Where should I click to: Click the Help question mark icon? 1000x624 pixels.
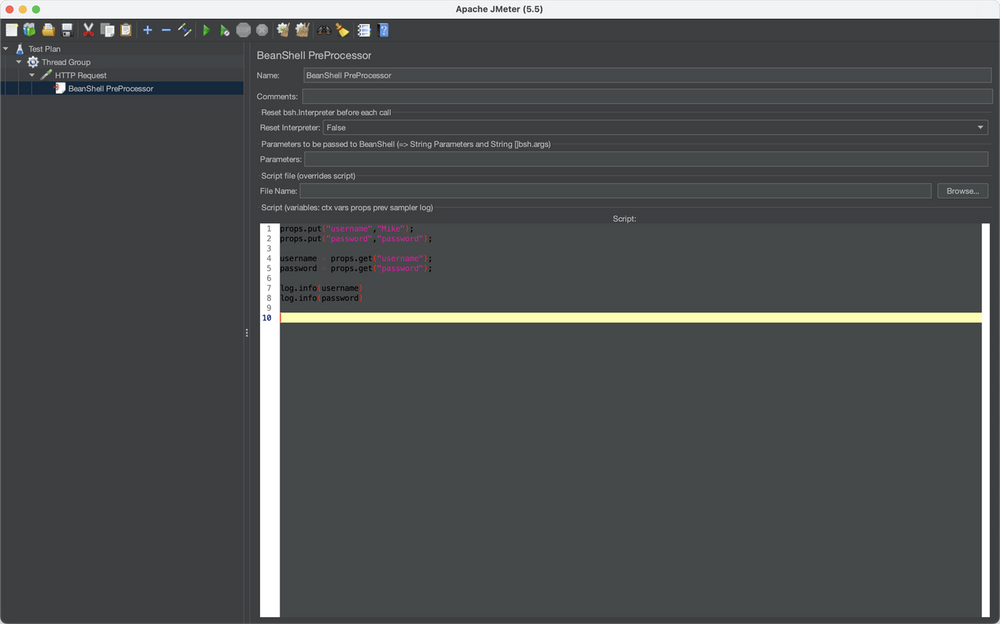click(383, 30)
